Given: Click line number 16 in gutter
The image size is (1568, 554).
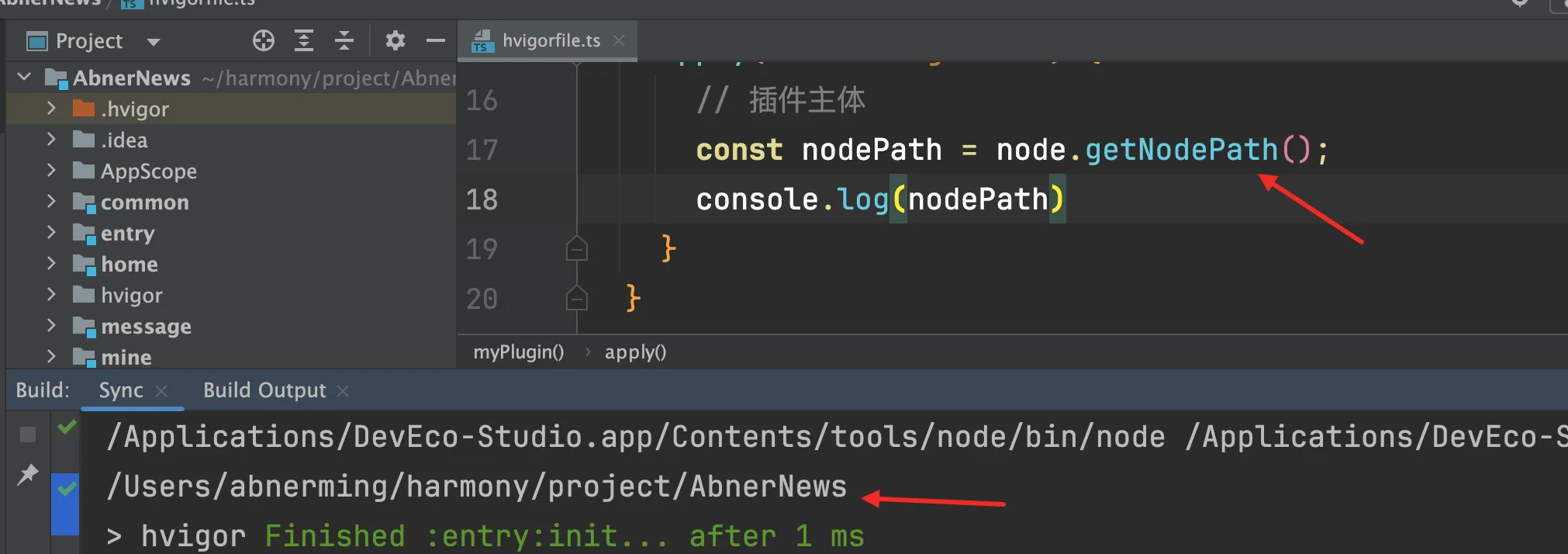Looking at the screenshot, I should (x=482, y=100).
